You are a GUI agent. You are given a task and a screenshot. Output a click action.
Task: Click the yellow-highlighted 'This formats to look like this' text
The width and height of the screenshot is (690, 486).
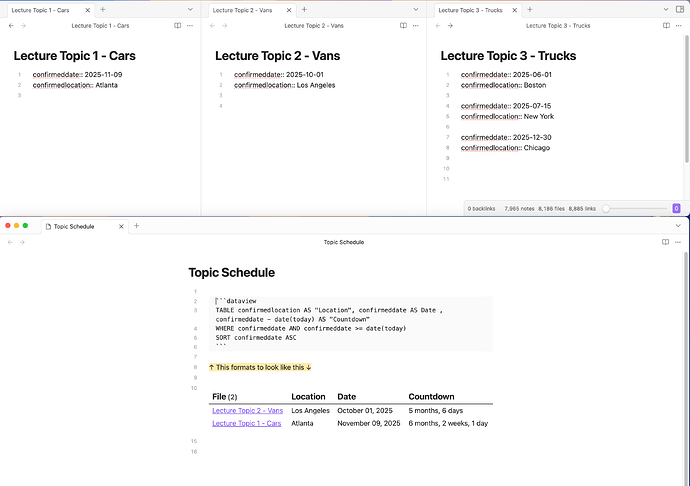[260, 367]
